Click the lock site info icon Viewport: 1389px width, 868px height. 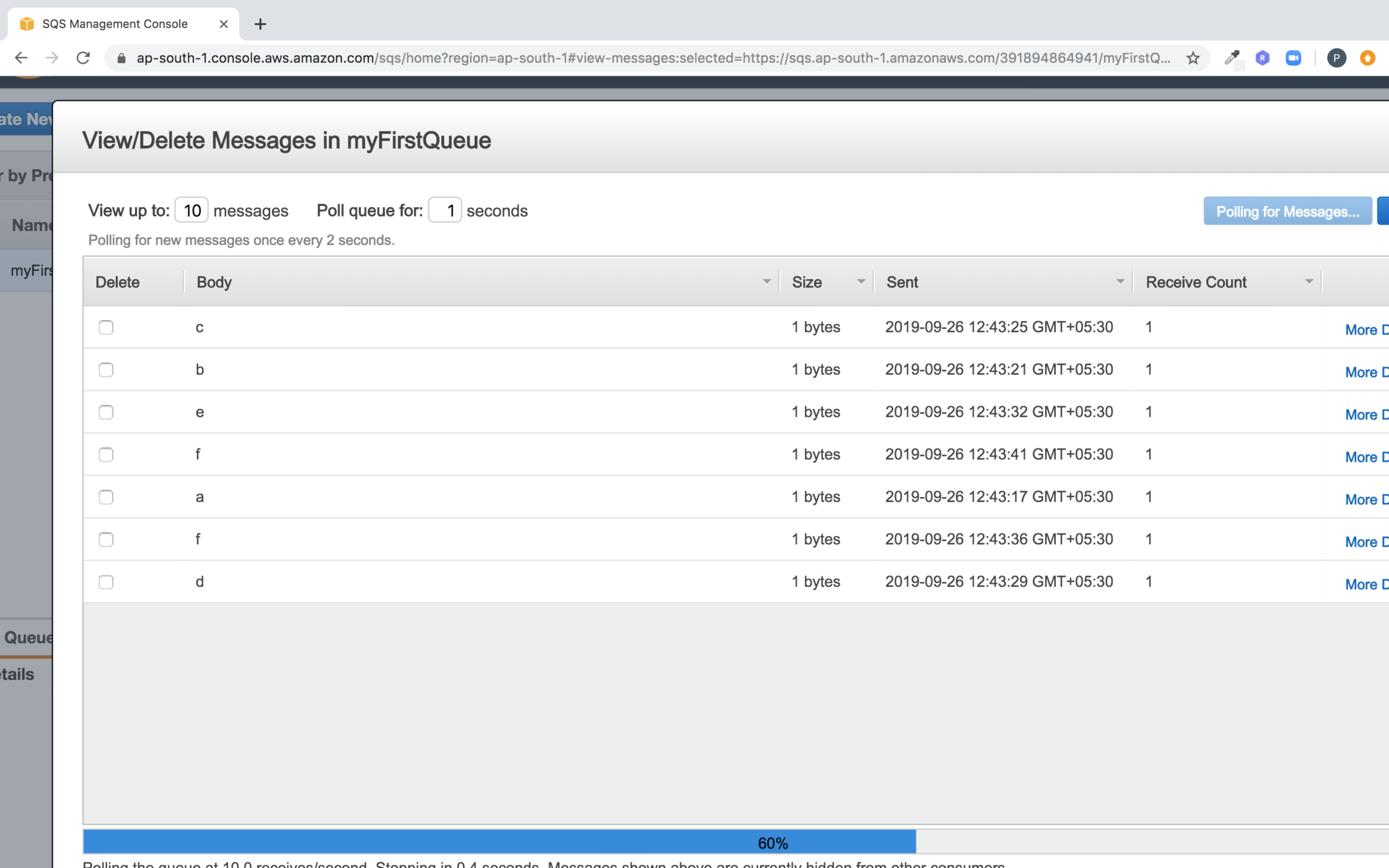121,58
